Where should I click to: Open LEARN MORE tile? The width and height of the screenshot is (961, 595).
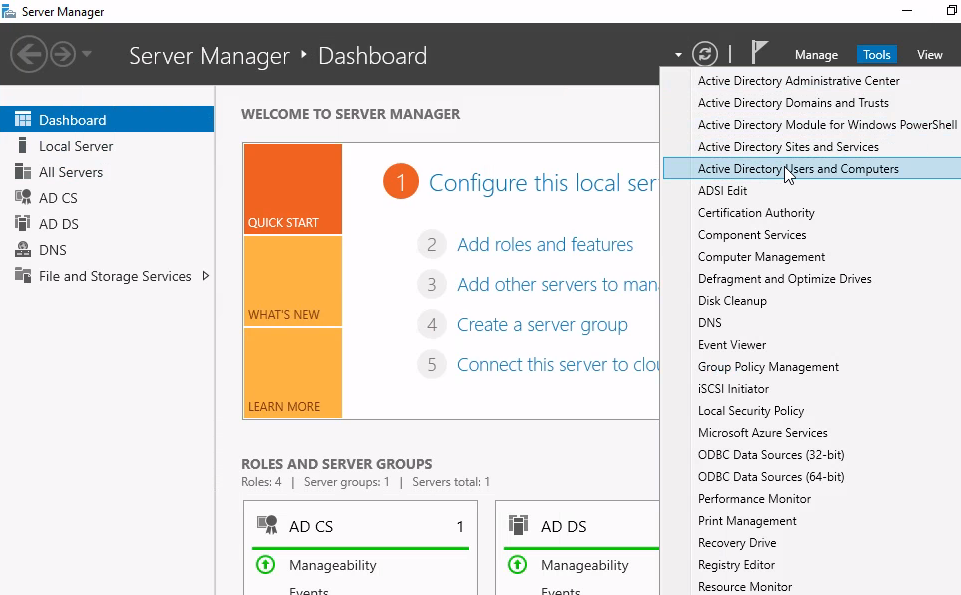[292, 373]
